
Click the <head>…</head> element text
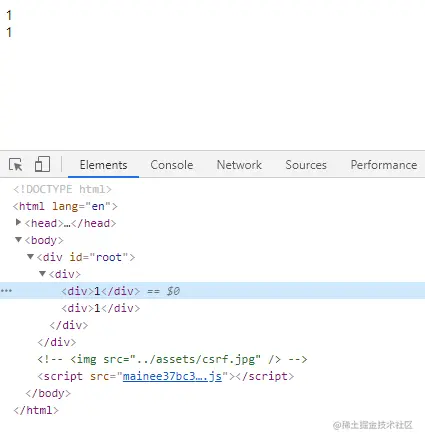point(70,223)
